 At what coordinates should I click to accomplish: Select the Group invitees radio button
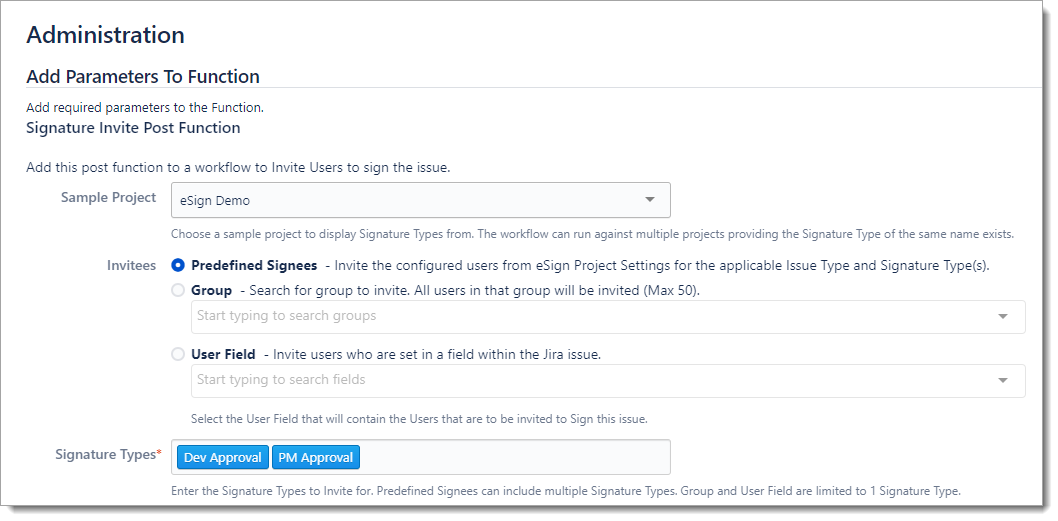pos(178,290)
